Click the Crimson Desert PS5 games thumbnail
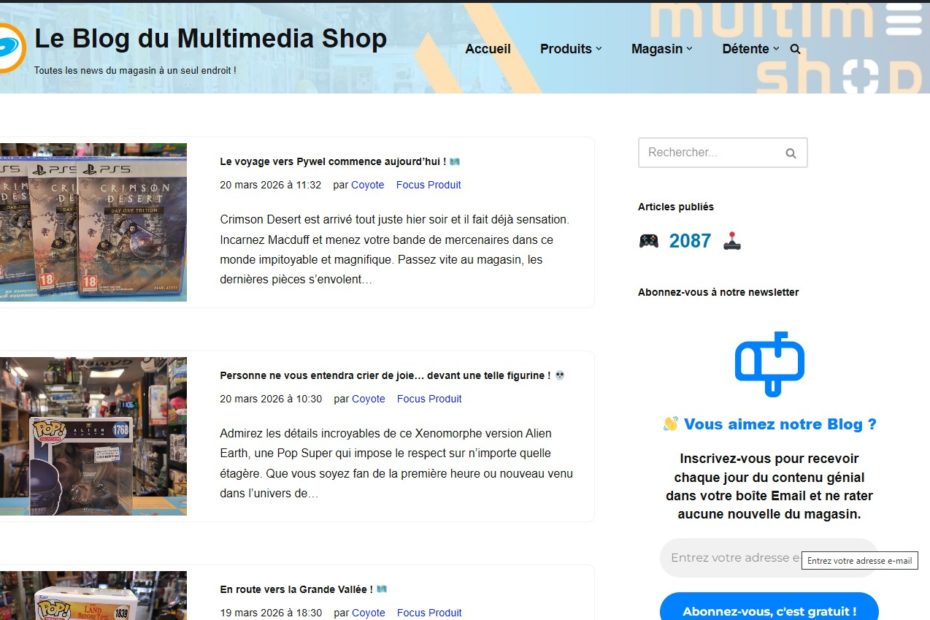This screenshot has height=620, width=930. [93, 222]
